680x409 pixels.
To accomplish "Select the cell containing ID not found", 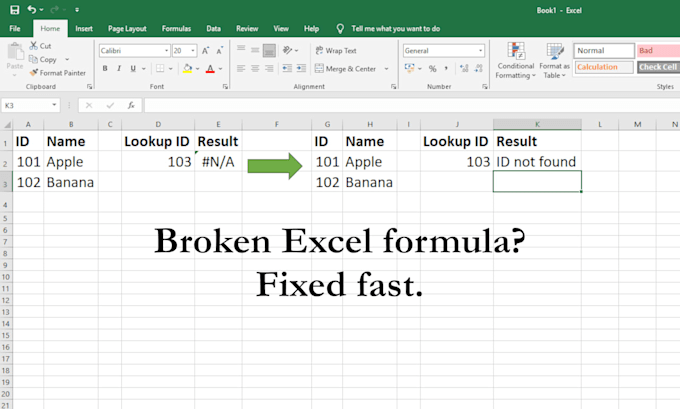I will (x=537, y=162).
